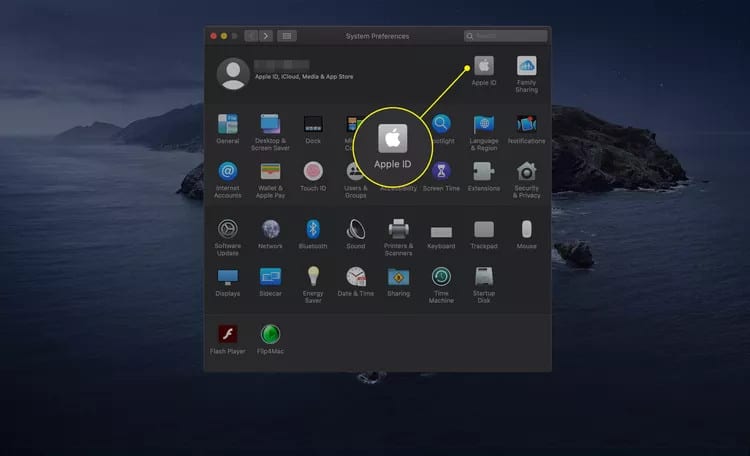Image resolution: width=750 pixels, height=456 pixels.
Task: Click 'Apple ID, iCloud, Media & App Store' text
Action: [304, 77]
